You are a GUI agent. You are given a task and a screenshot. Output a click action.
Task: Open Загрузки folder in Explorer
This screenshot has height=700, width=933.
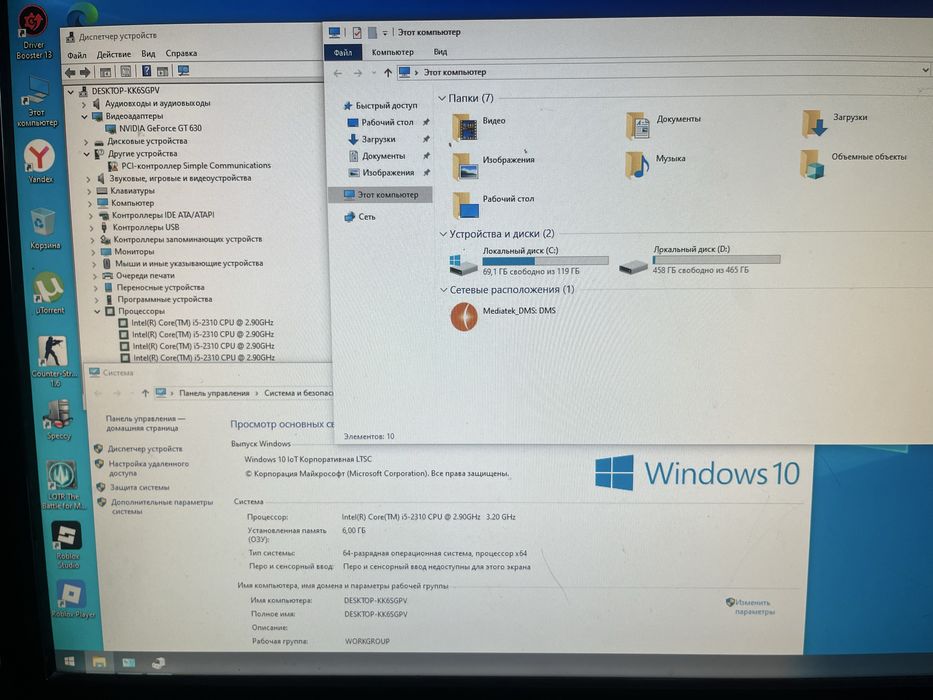834,122
